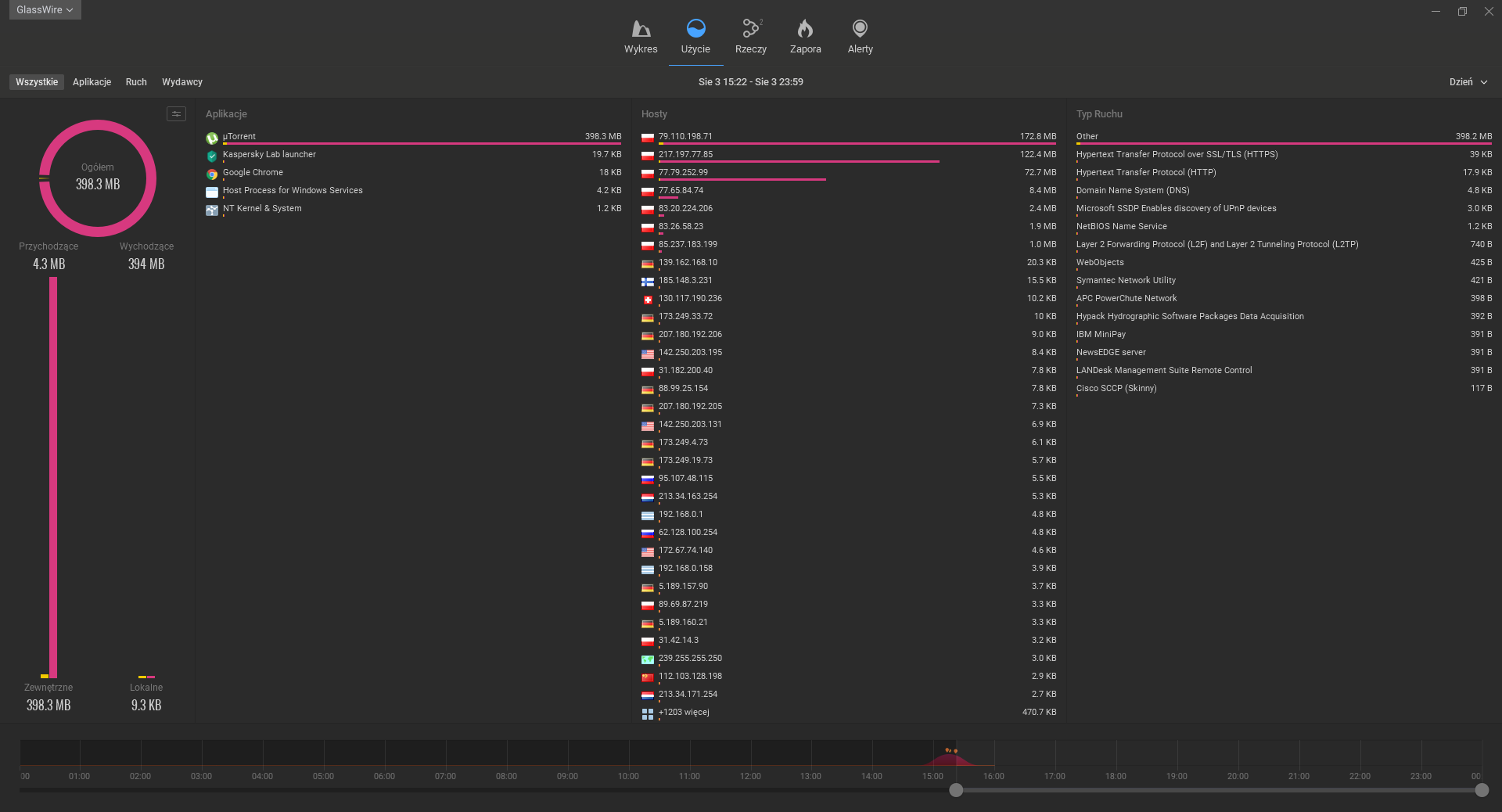Select WebObjects traffic row
Viewport: 1502px width, 812px height.
1284,263
